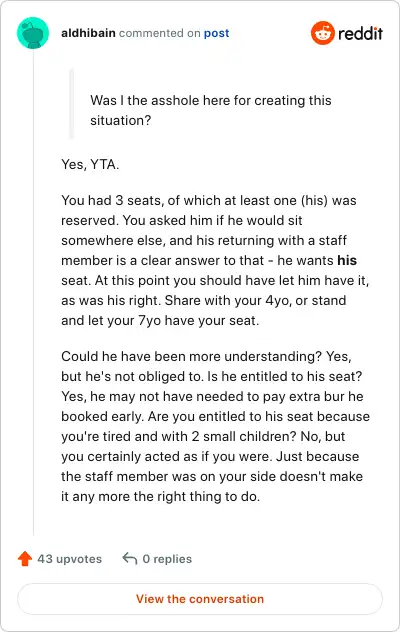
Task: Select the quoted 'Was I the asshole' text
Action: click(x=210, y=110)
